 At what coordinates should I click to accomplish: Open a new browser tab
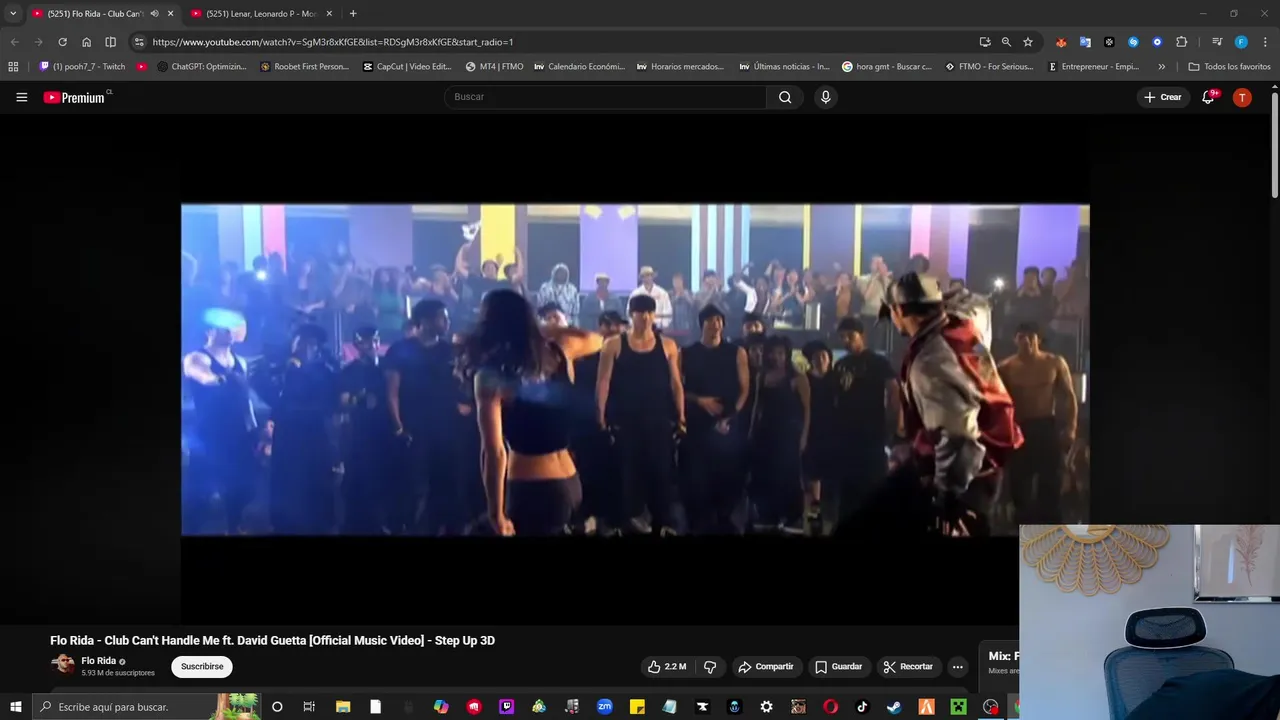353,14
